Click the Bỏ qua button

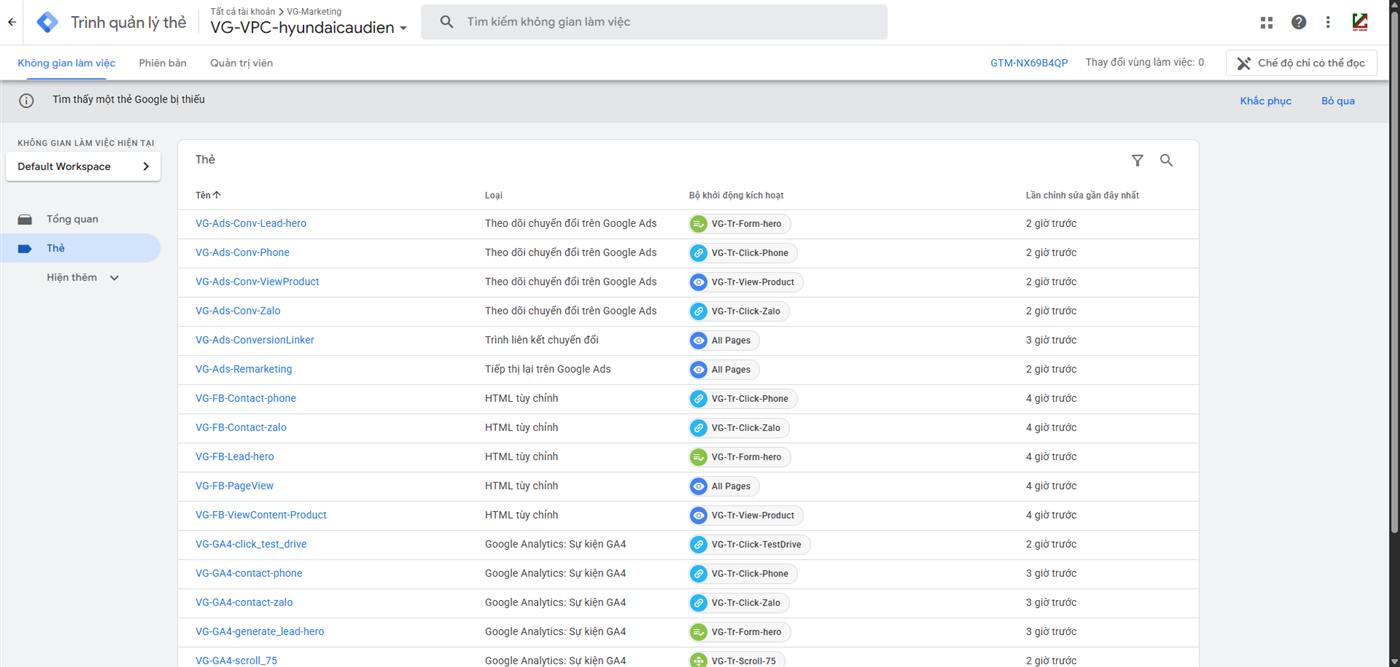(1338, 101)
